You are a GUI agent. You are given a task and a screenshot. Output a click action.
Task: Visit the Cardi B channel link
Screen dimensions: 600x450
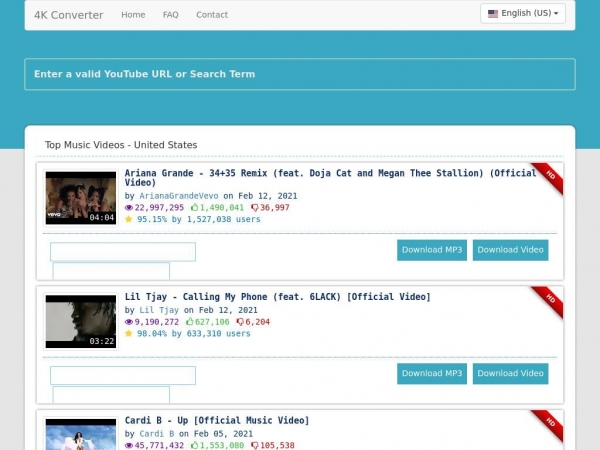157,434
